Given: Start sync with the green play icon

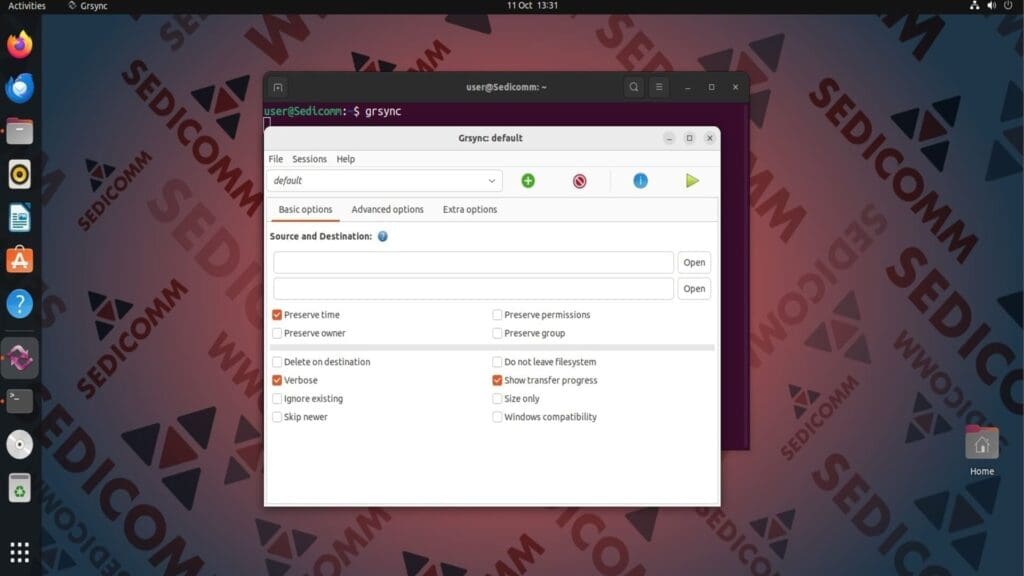Looking at the screenshot, I should [x=692, y=181].
